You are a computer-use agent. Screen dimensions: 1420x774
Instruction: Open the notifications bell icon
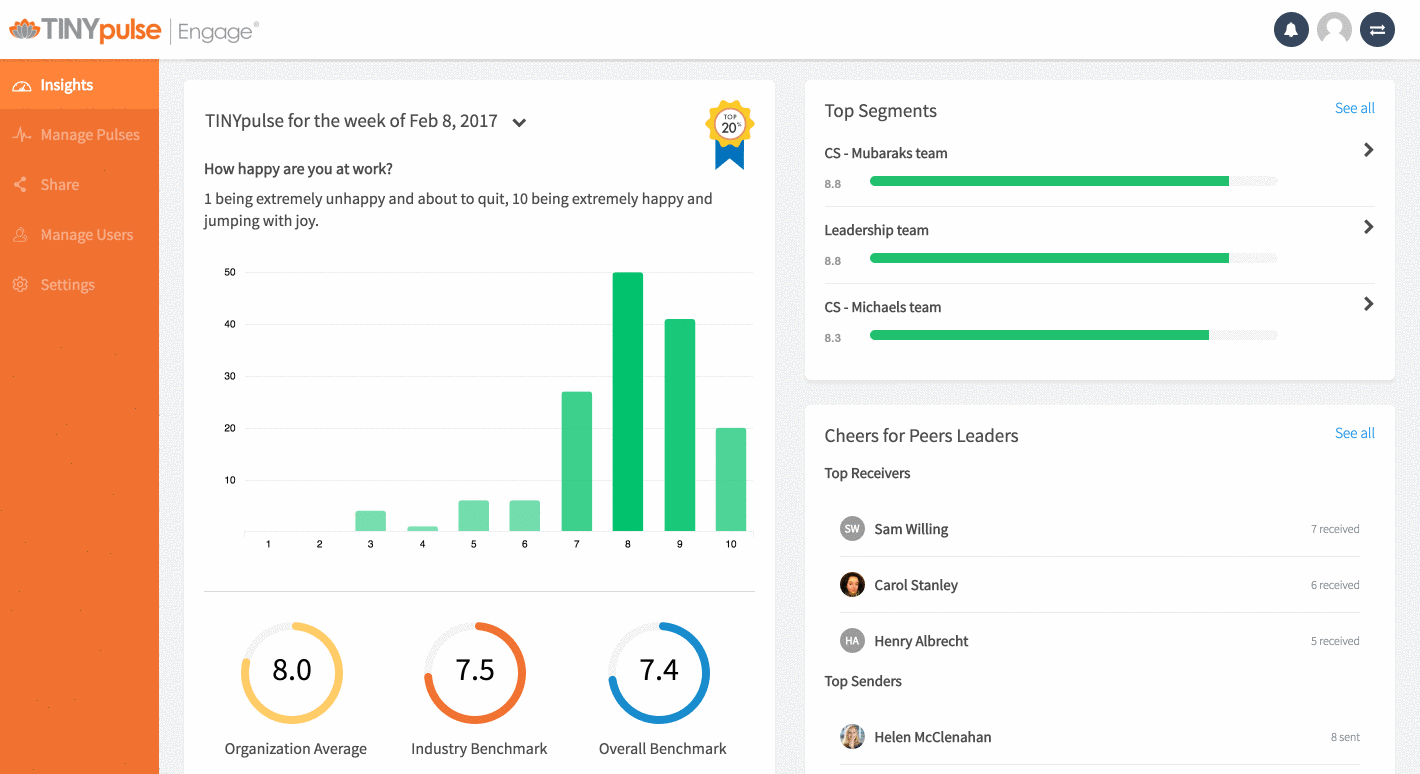coord(1291,30)
